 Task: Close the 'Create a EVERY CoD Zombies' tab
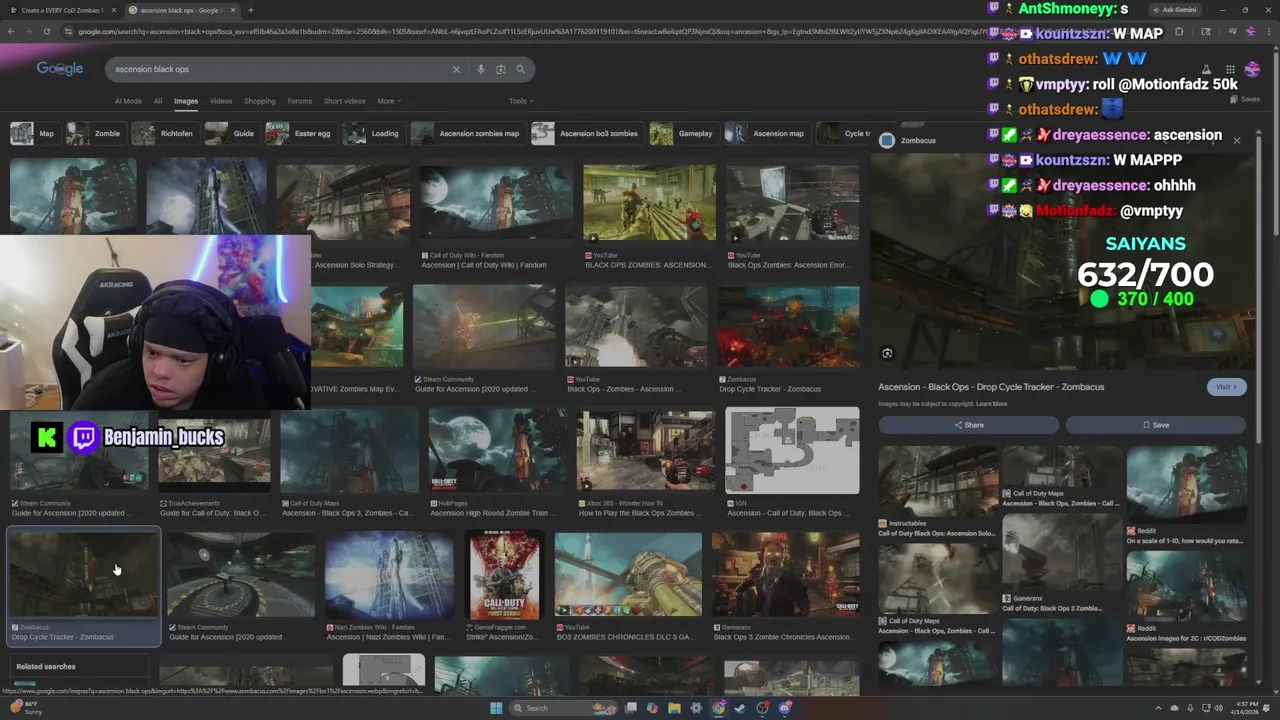tap(112, 10)
